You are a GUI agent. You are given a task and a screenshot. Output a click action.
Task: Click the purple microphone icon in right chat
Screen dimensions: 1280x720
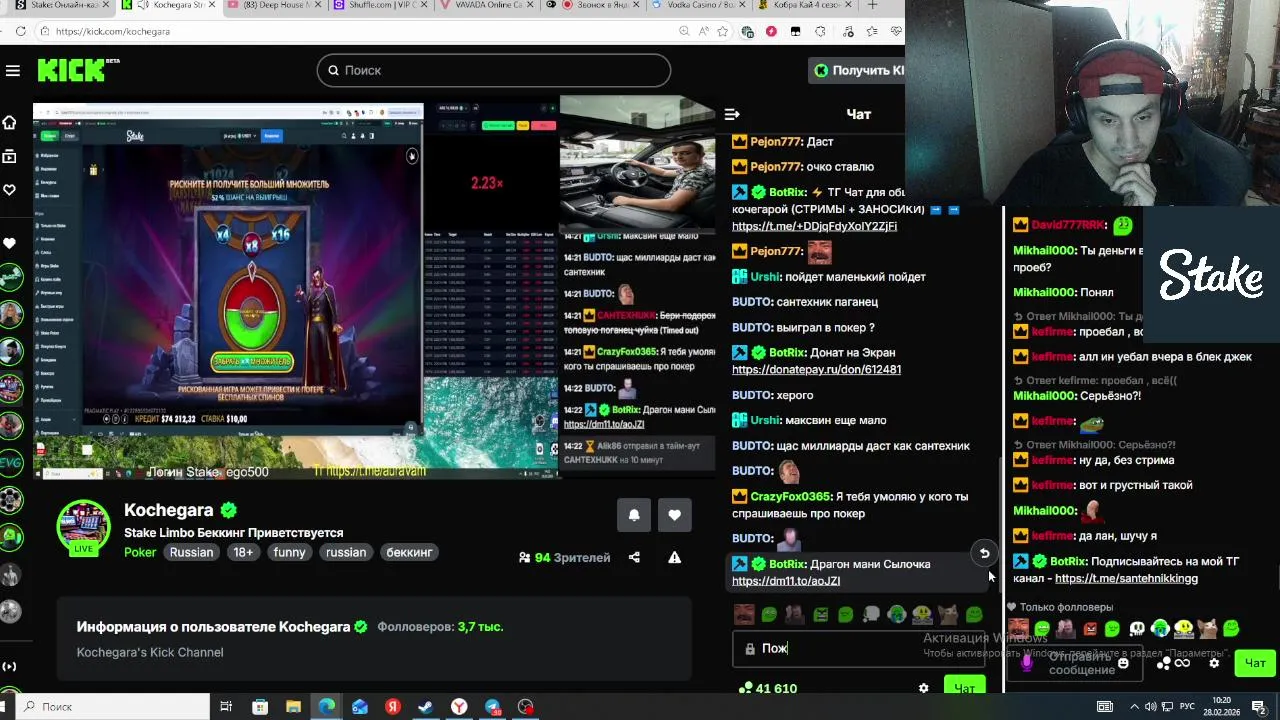click(1026, 662)
